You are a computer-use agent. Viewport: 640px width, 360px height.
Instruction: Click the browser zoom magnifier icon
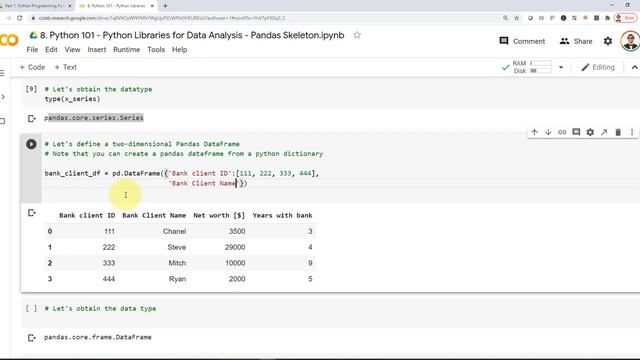(505, 18)
